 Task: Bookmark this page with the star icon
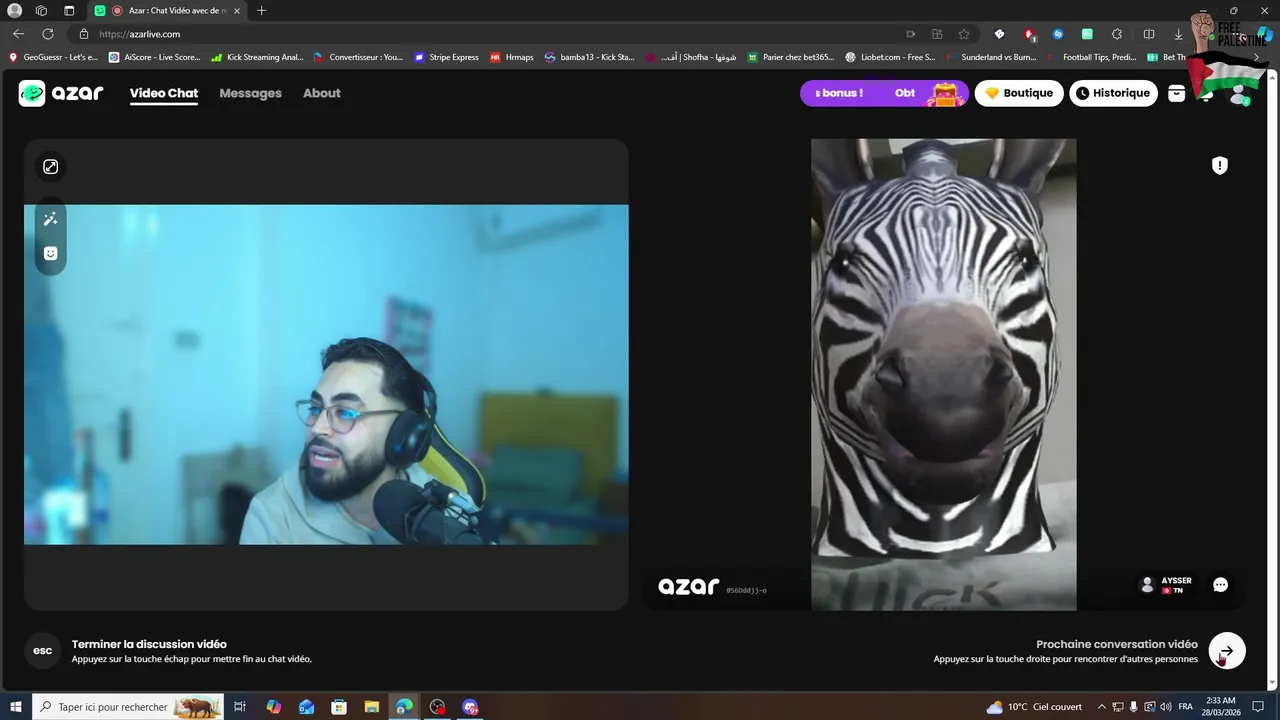click(964, 34)
